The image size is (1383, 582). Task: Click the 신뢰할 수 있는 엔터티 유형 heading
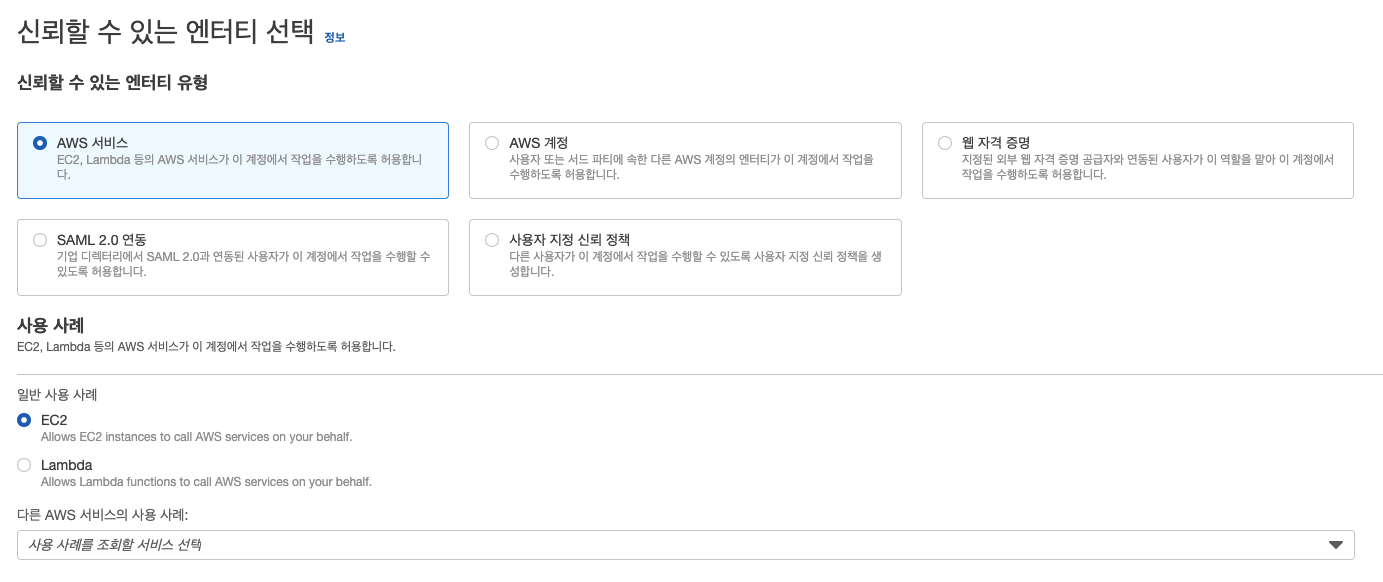[x=112, y=83]
